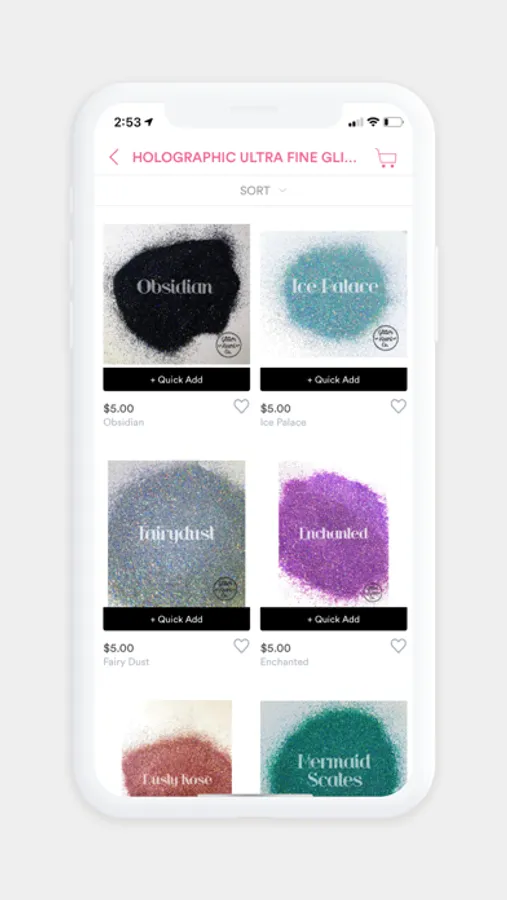This screenshot has height=900, width=507.
Task: Select the Holographic Ultra Fine page title
Action: click(x=245, y=157)
